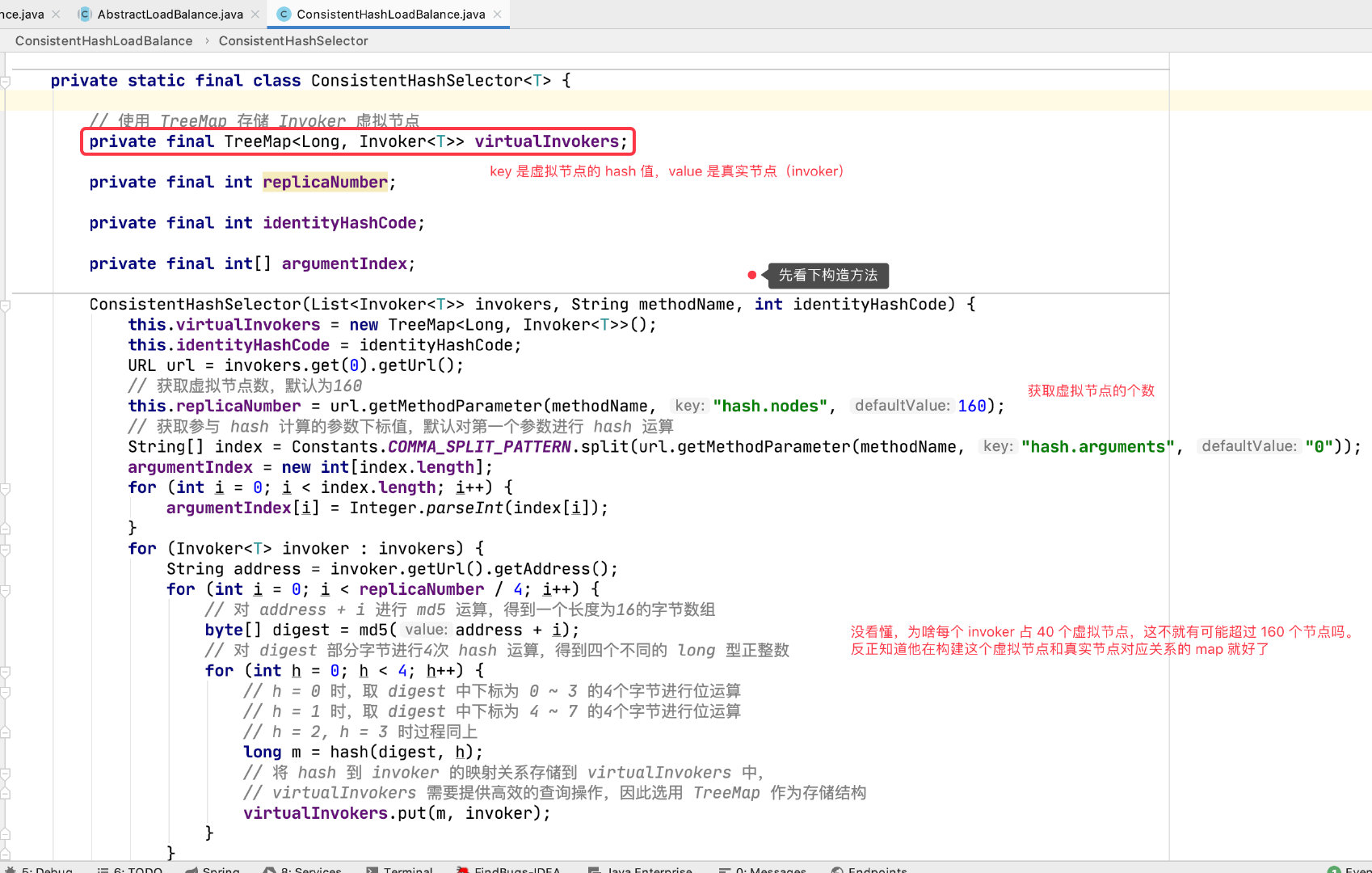Click ConsistentHashSelector in the breadcrumb bar
Viewport: 1372px width, 873px height.
click(x=293, y=40)
